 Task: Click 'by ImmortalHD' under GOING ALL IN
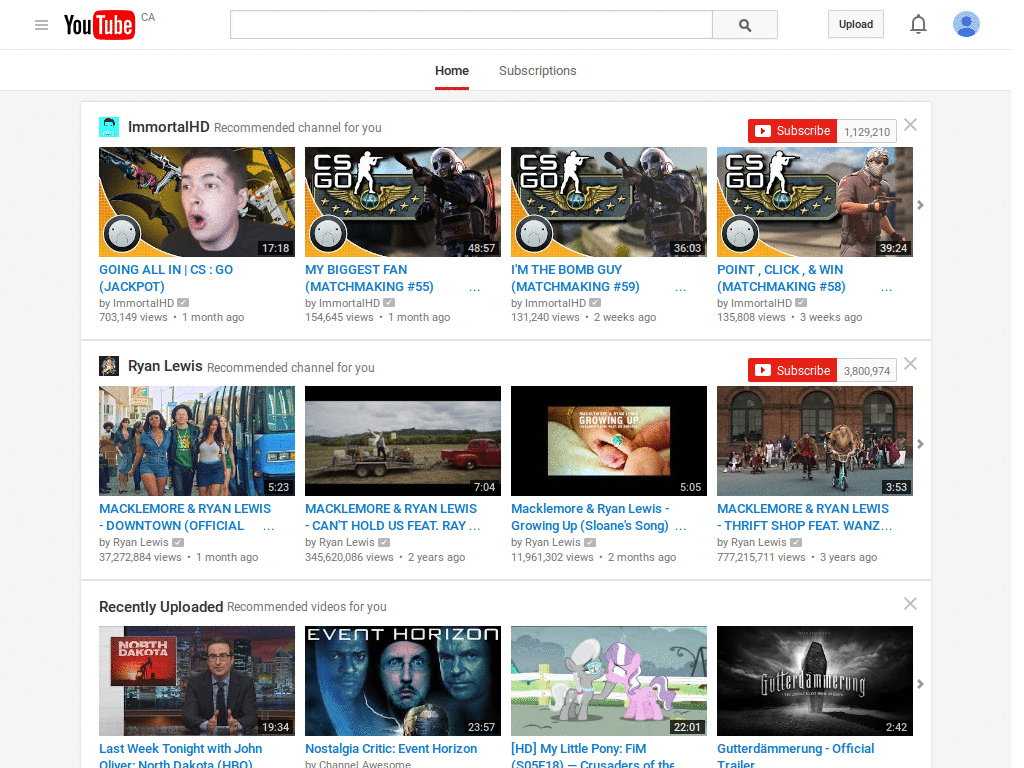pos(136,303)
